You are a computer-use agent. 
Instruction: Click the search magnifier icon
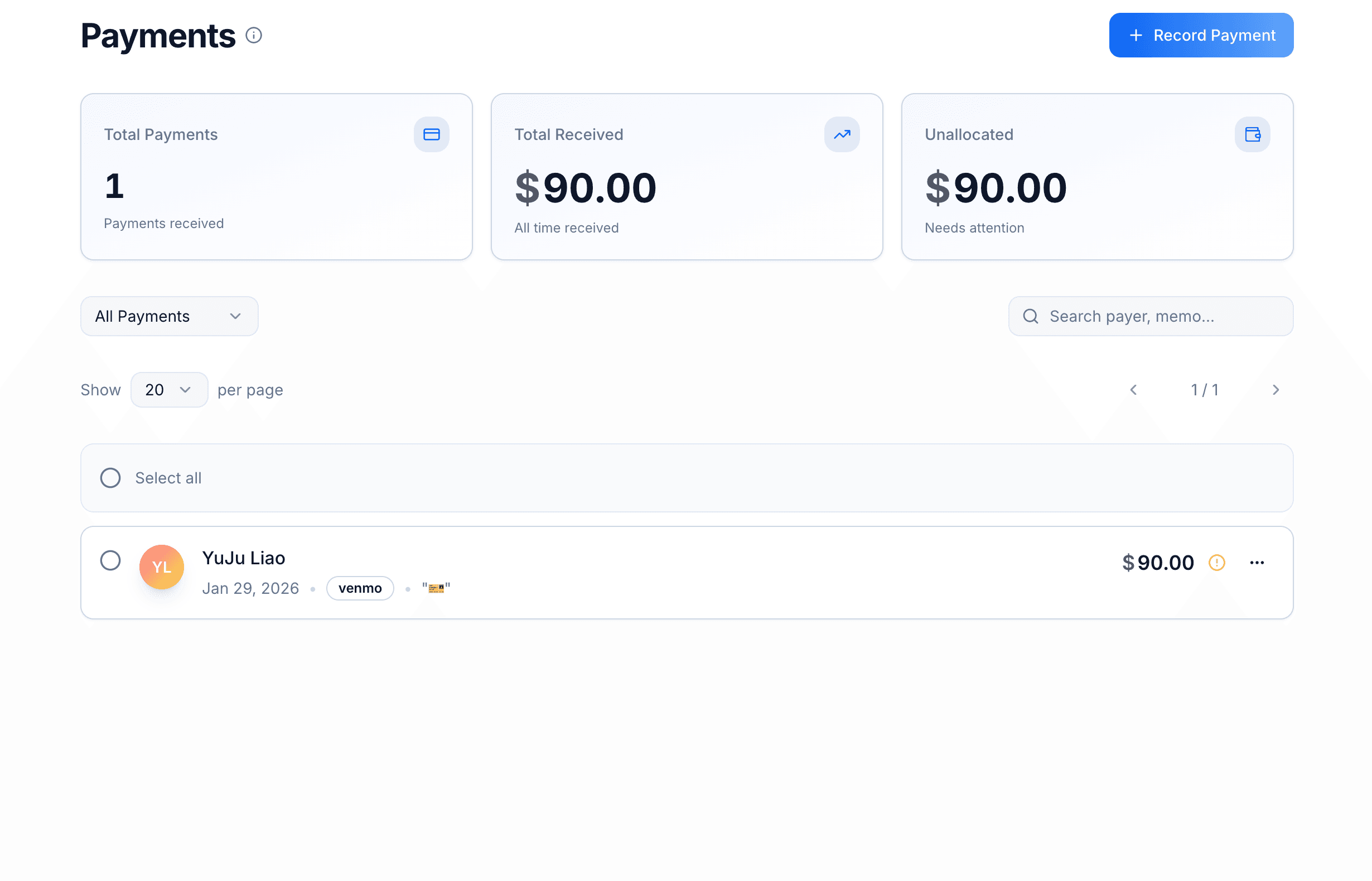point(1031,316)
